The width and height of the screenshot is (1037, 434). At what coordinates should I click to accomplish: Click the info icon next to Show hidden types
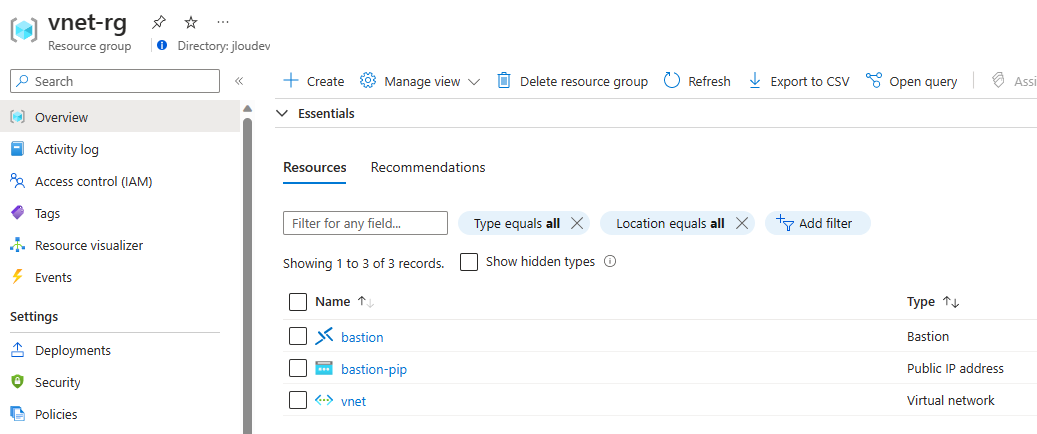click(610, 261)
